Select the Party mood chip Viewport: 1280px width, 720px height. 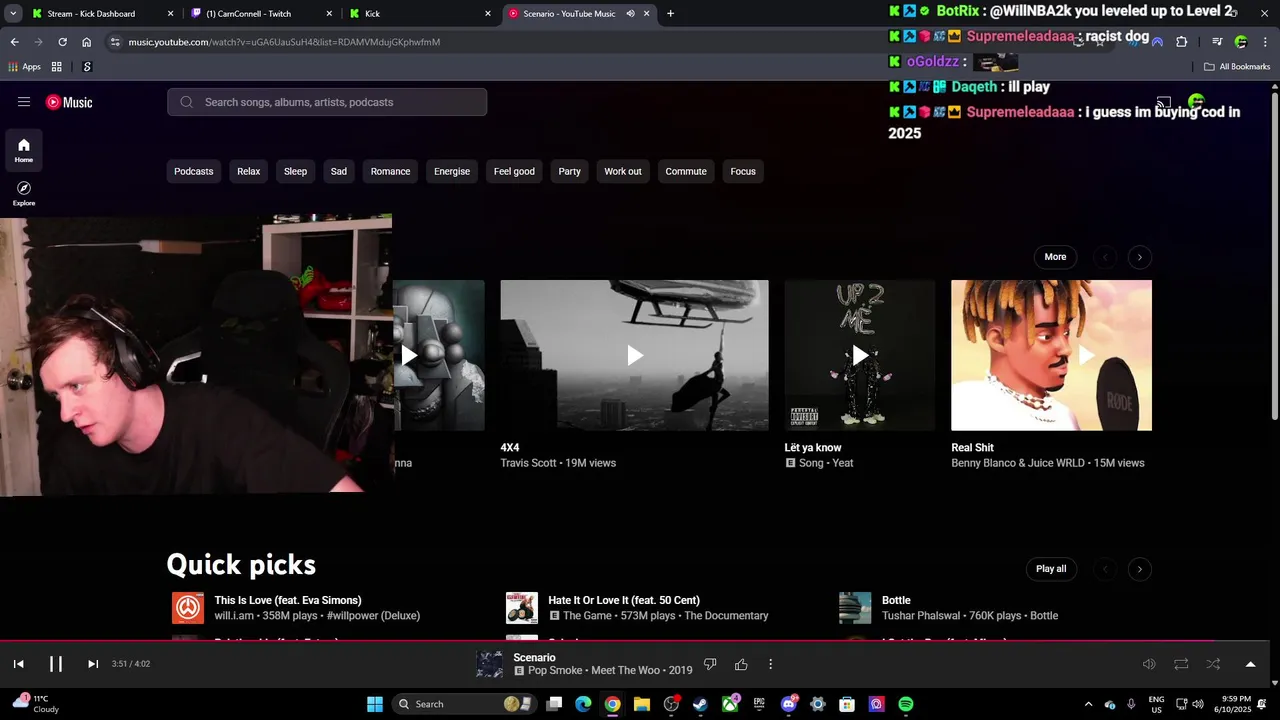569,171
